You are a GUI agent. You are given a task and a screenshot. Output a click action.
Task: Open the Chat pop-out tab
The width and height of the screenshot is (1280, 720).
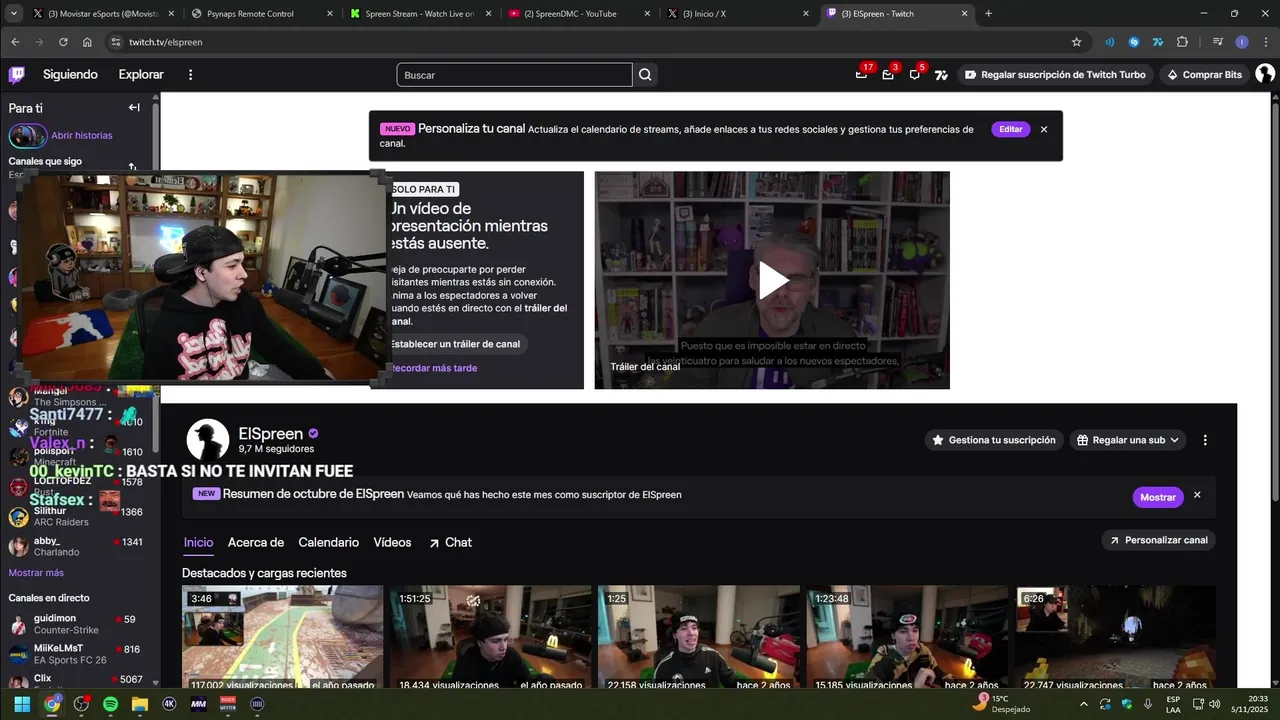tap(450, 542)
